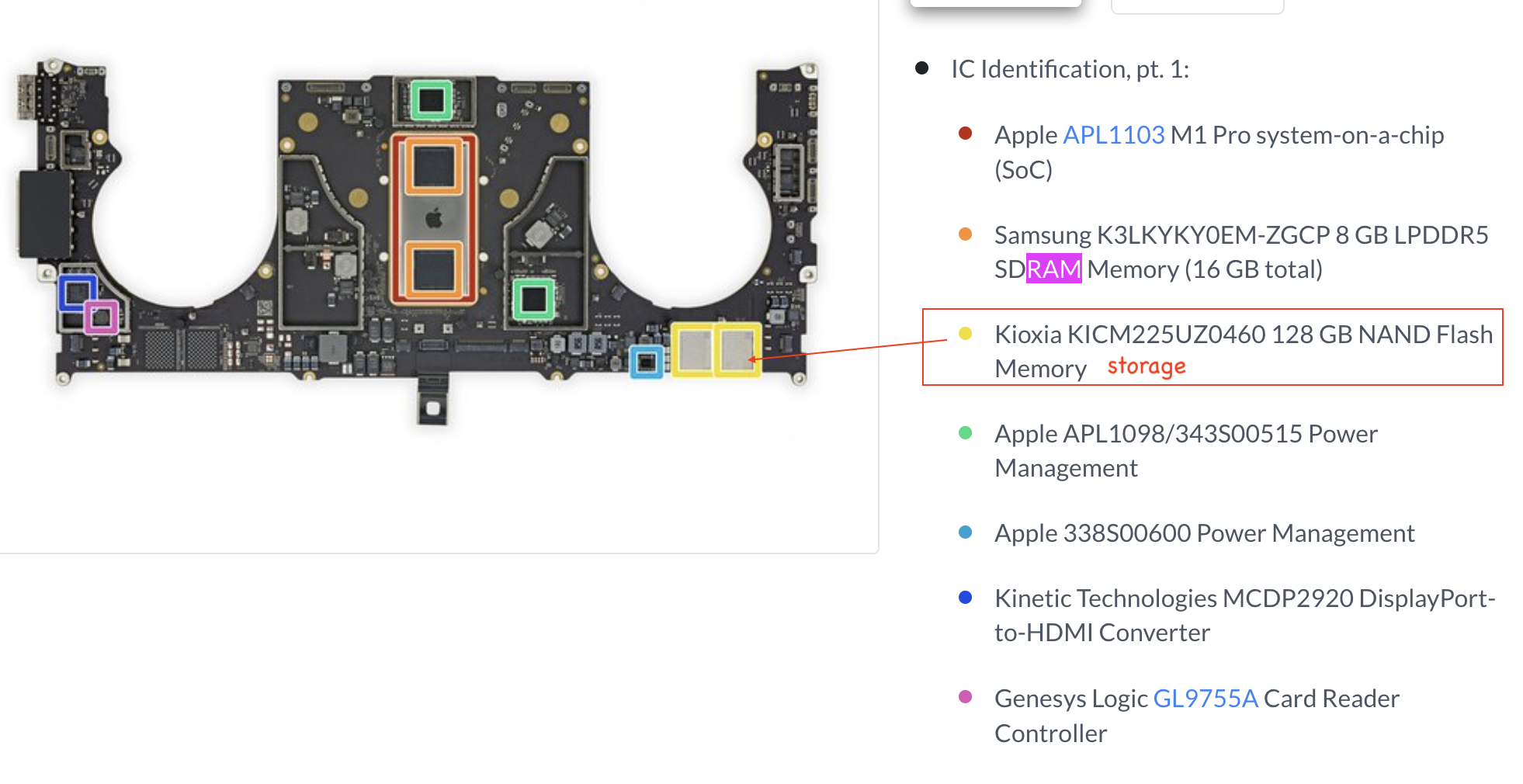This screenshot has width=1523, height=784.
Task: Click the yellow bullet beside Kioxia entry
Action: point(966,333)
